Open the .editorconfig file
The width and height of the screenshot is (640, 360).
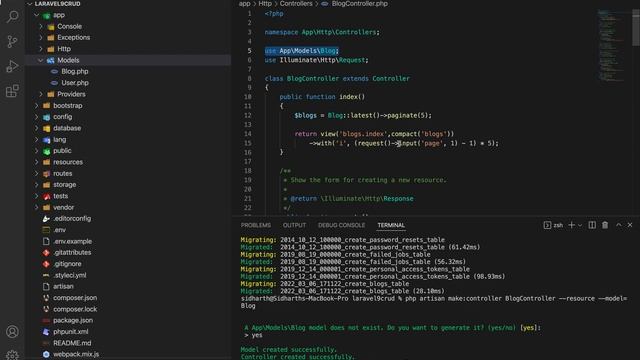click(x=72, y=219)
